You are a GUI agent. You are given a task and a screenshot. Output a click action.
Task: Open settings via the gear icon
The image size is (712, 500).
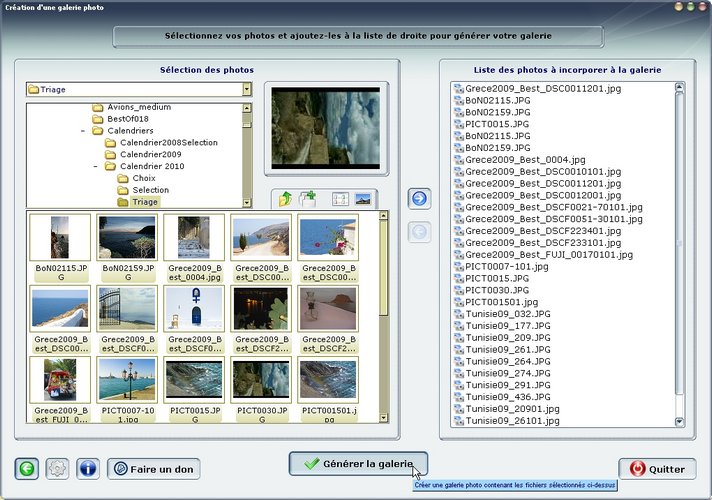(57, 468)
